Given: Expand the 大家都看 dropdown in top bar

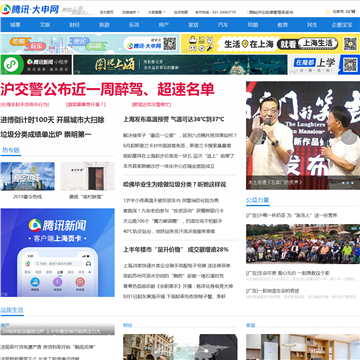Looking at the screenshot, I should 157,12.
